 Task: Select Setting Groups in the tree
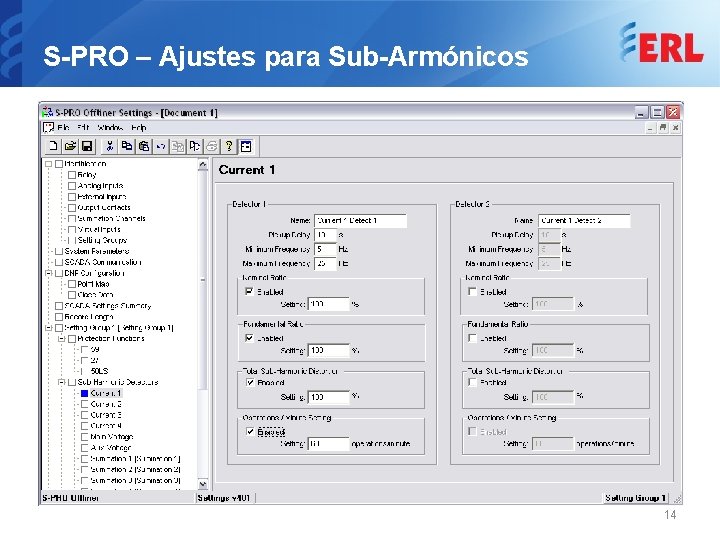pyautogui.click(x=102, y=240)
